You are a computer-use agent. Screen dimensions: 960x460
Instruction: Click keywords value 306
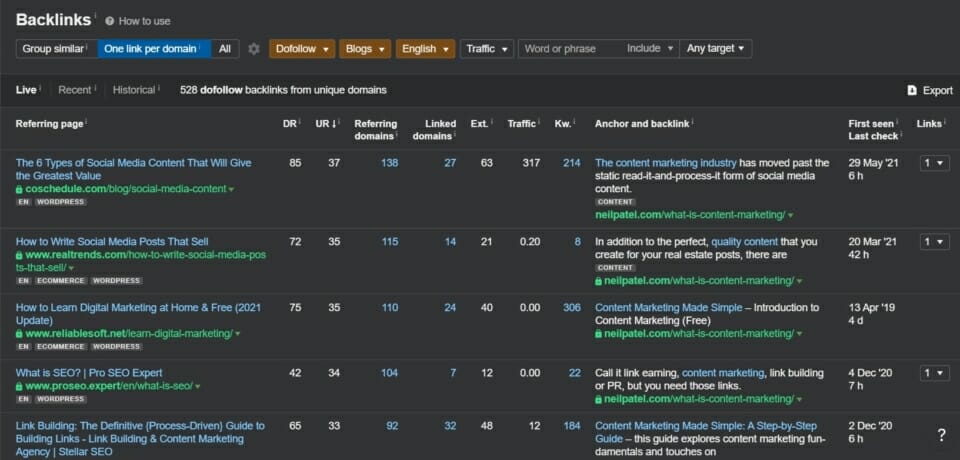point(571,307)
